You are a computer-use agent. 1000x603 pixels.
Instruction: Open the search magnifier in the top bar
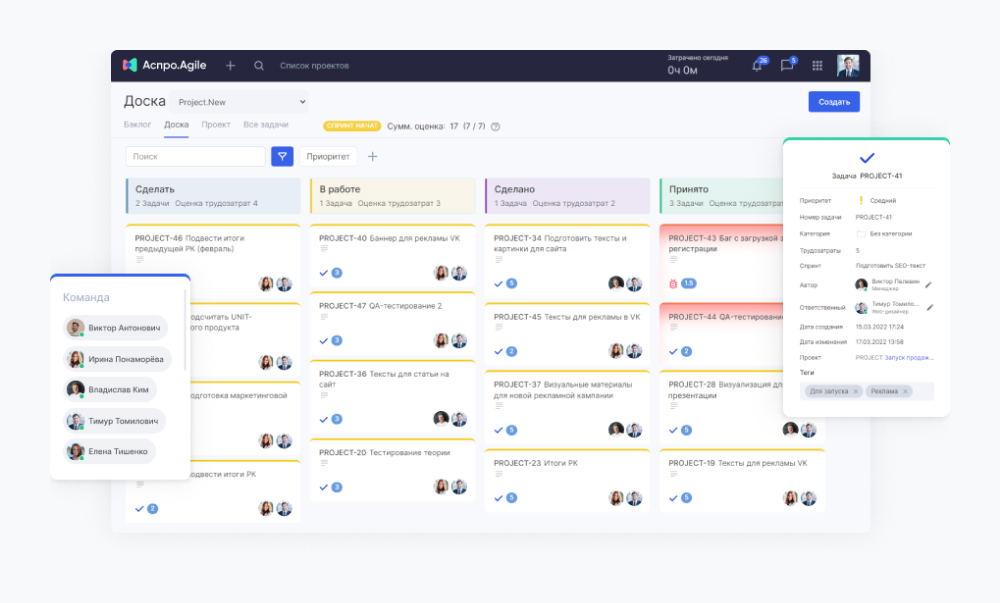click(x=259, y=65)
